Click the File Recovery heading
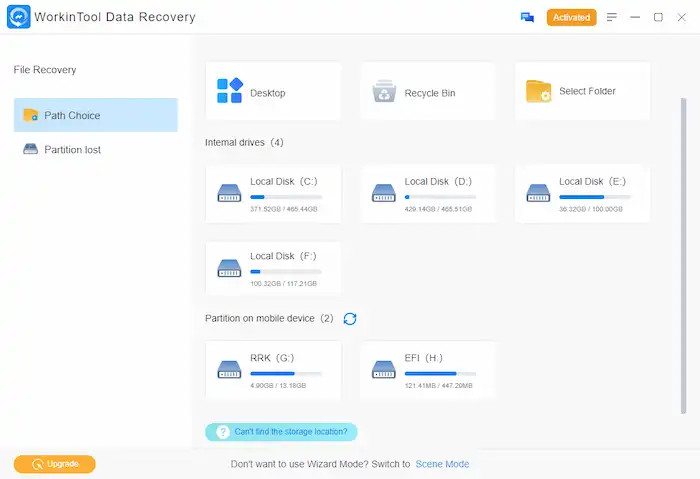The width and height of the screenshot is (700, 479). [45, 70]
